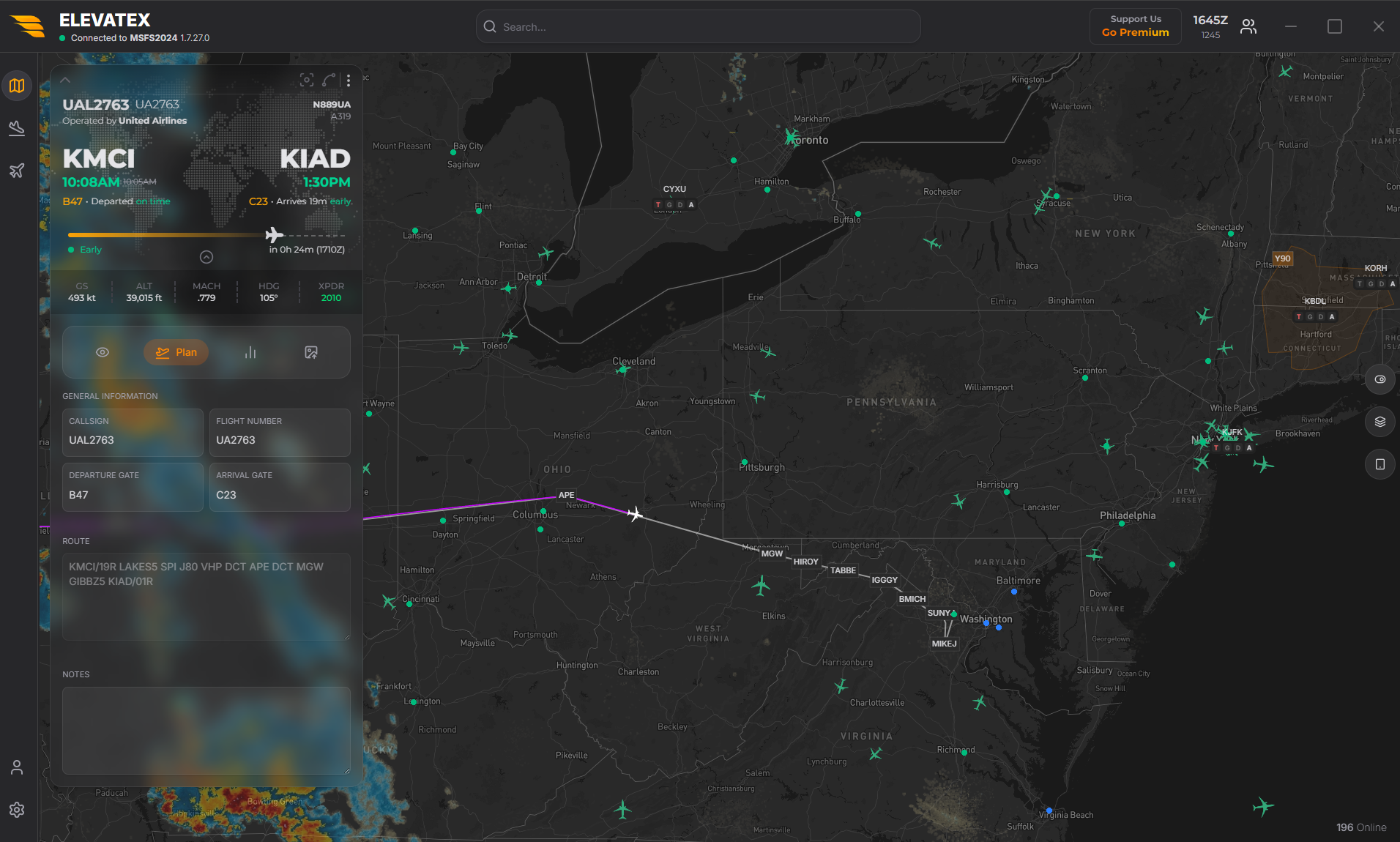Image resolution: width=1400 pixels, height=842 pixels.
Task: Select the Plan tab
Action: click(x=176, y=352)
